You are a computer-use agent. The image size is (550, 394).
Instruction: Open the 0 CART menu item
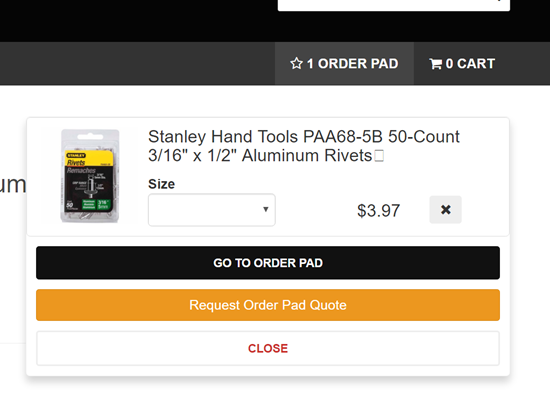tap(462, 64)
